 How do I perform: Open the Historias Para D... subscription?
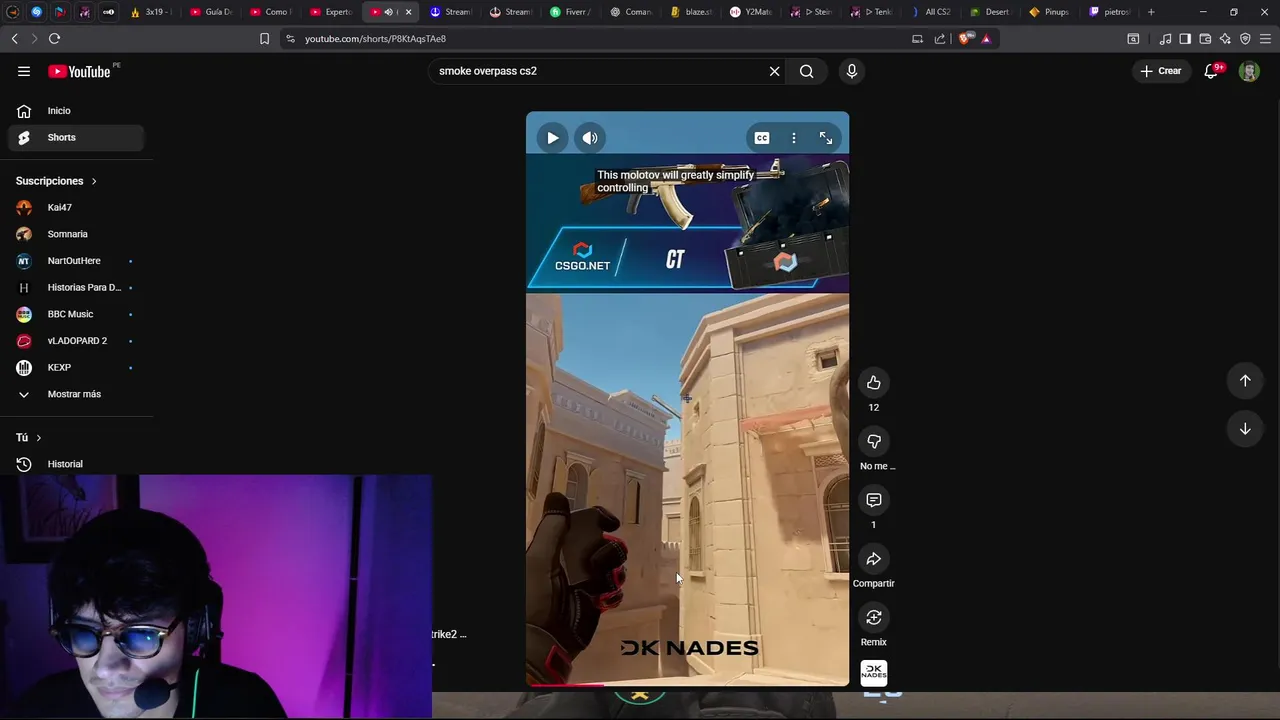[x=76, y=287]
